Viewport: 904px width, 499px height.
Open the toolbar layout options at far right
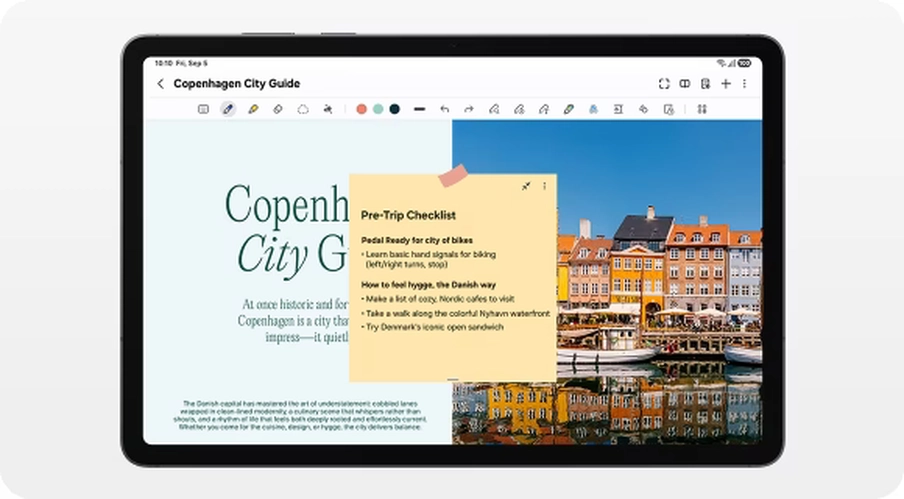click(701, 109)
